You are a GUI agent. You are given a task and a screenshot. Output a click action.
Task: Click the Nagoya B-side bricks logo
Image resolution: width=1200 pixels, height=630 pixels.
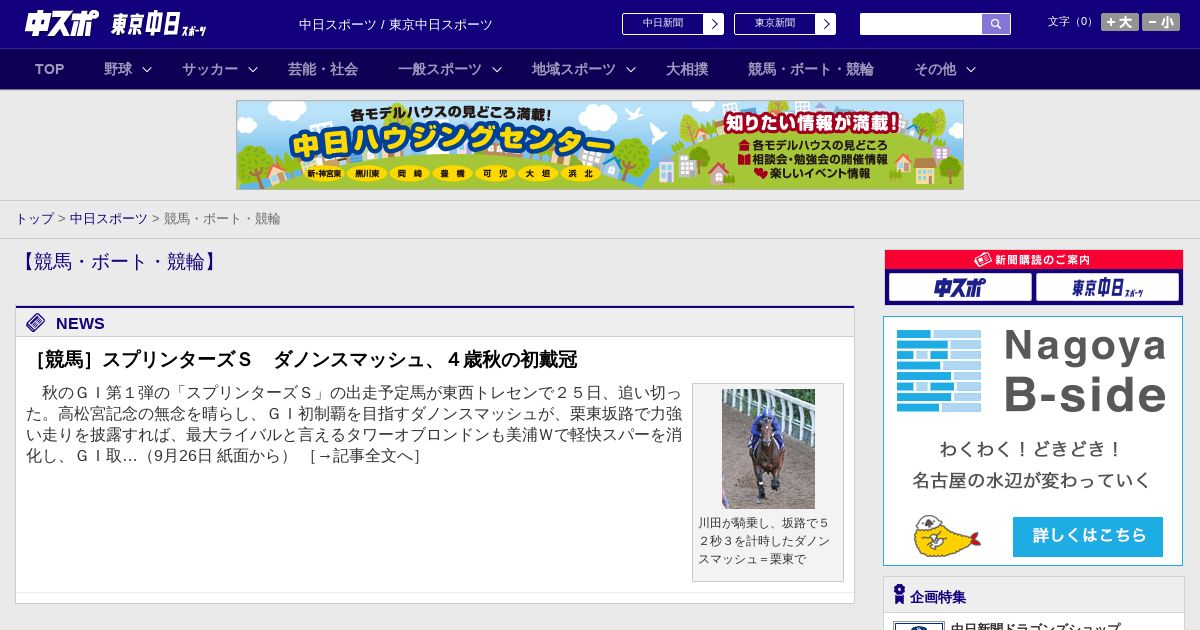(x=939, y=370)
